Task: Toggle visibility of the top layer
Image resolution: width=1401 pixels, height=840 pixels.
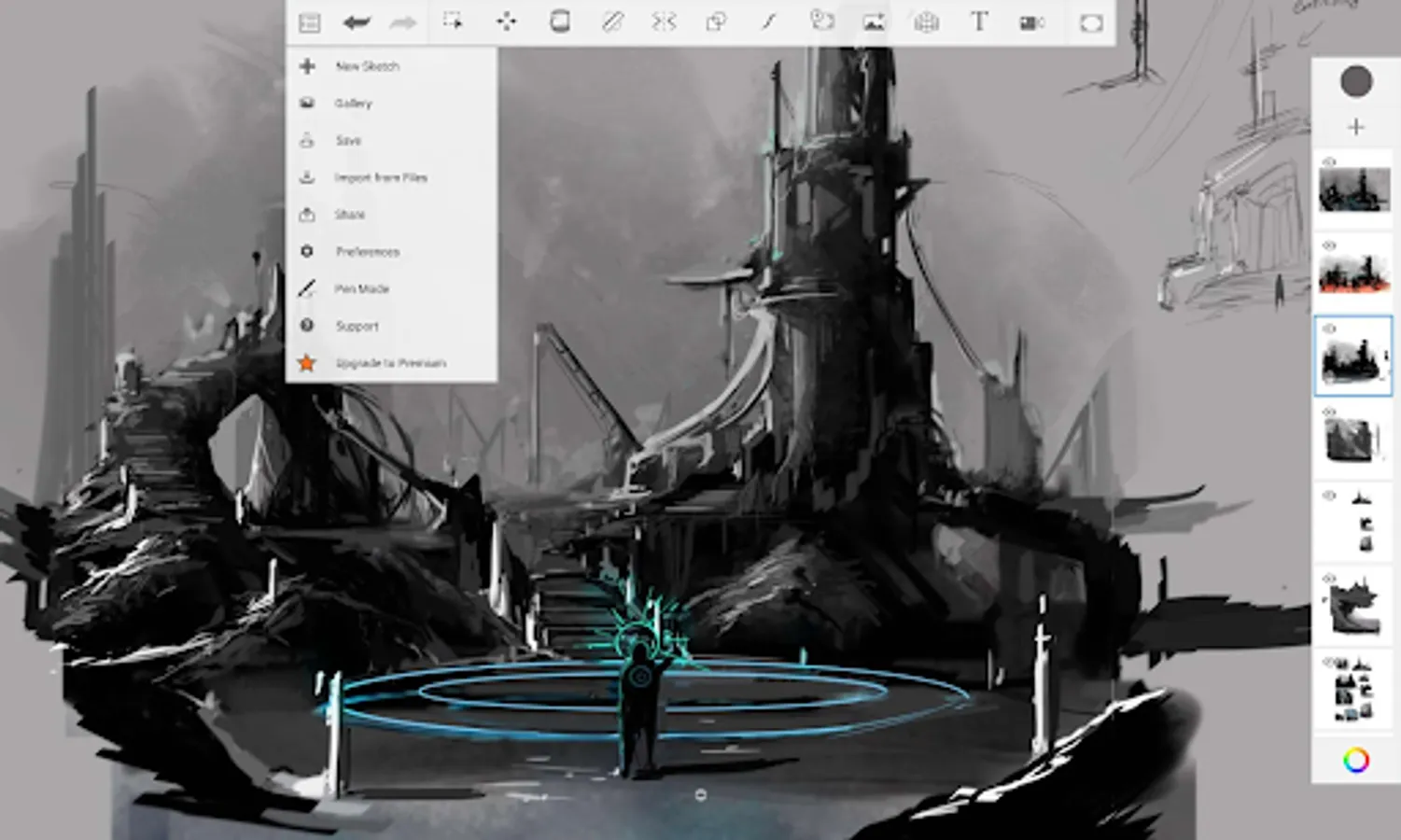Action: 1330,162
